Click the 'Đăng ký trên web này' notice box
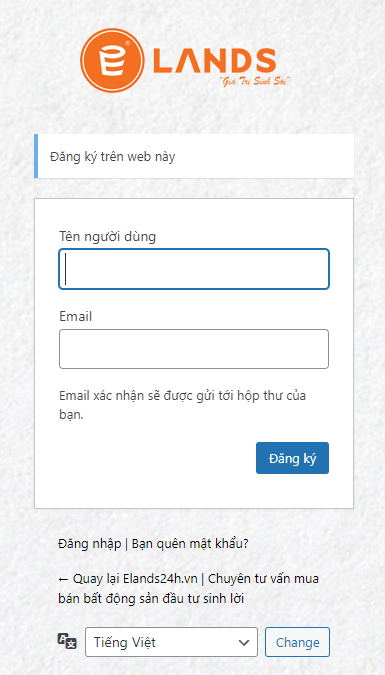 tap(194, 156)
